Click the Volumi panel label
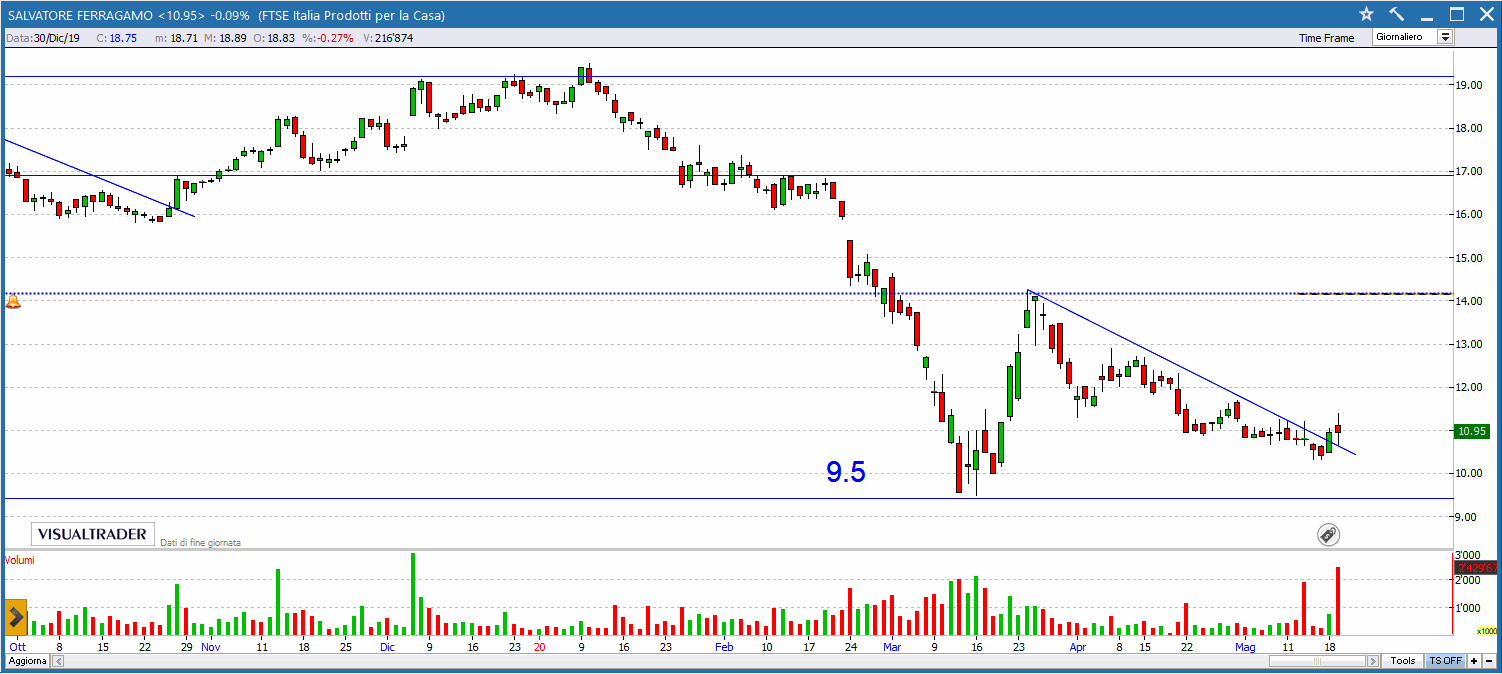Viewport: 1502px width, 674px height. click(x=19, y=560)
